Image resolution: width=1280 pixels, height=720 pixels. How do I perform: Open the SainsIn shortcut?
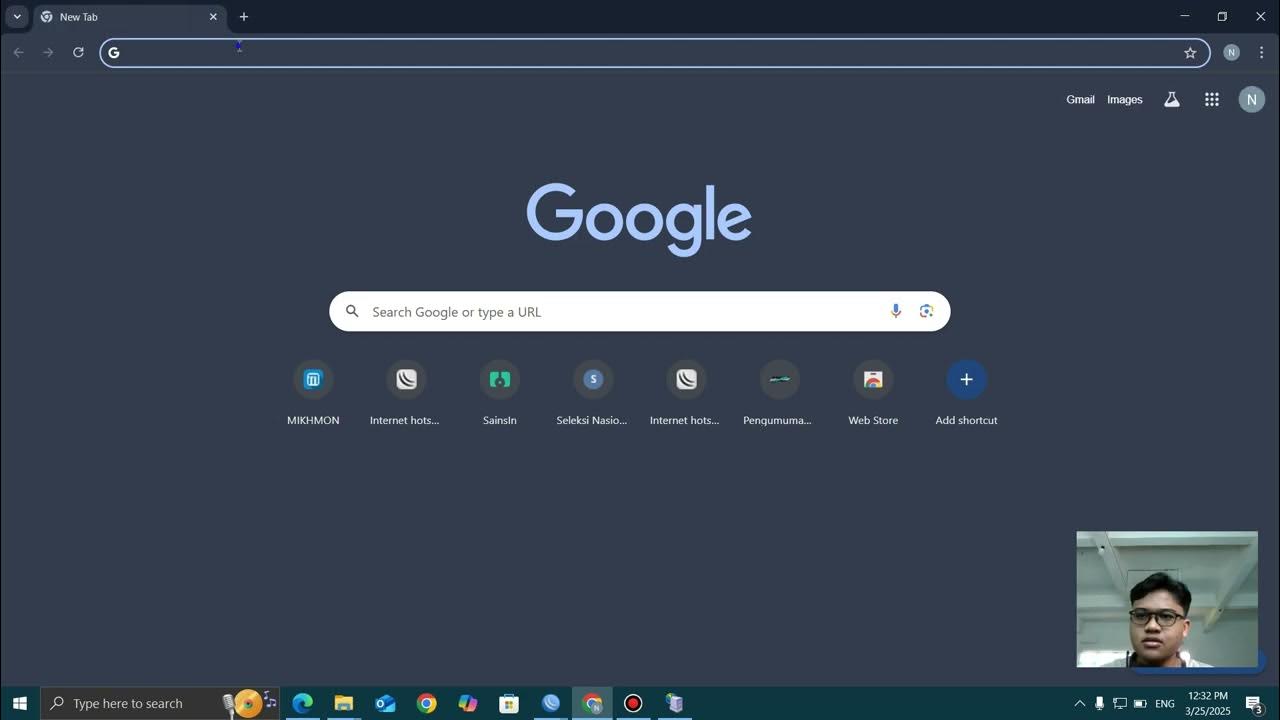[x=500, y=394]
